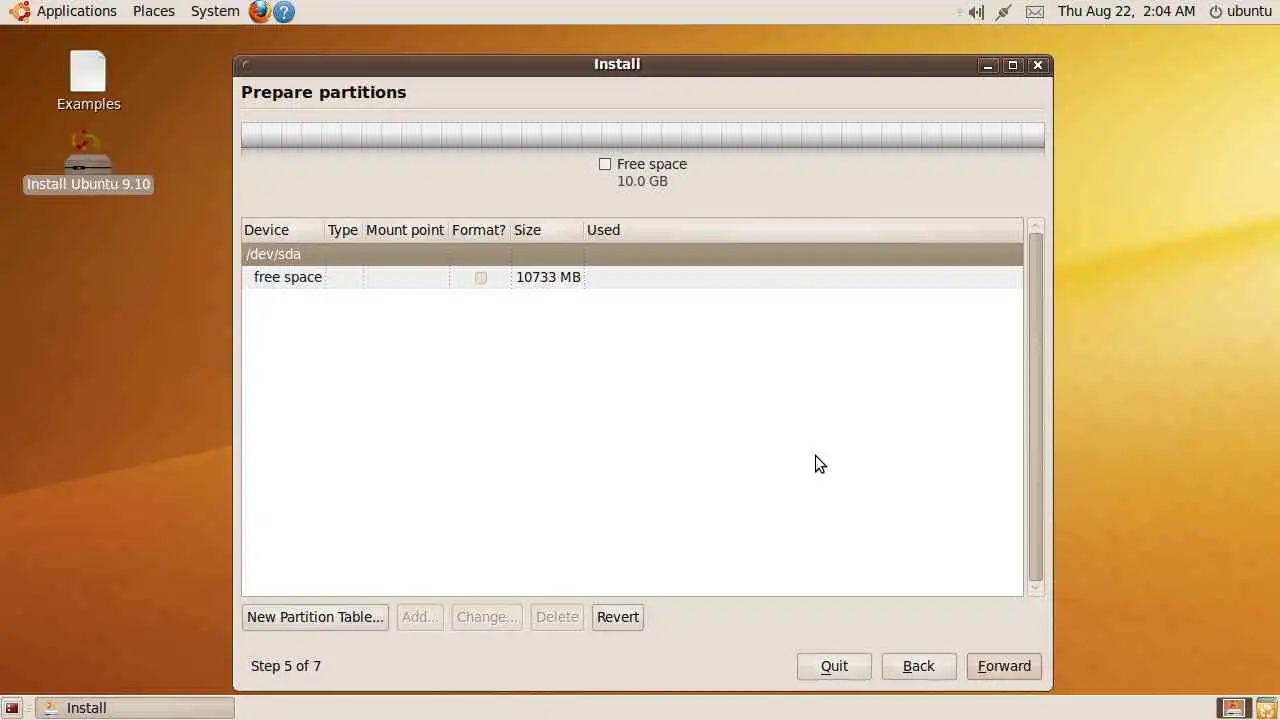Image resolution: width=1280 pixels, height=720 pixels.
Task: Open the Help icon in top panel
Action: (x=284, y=12)
